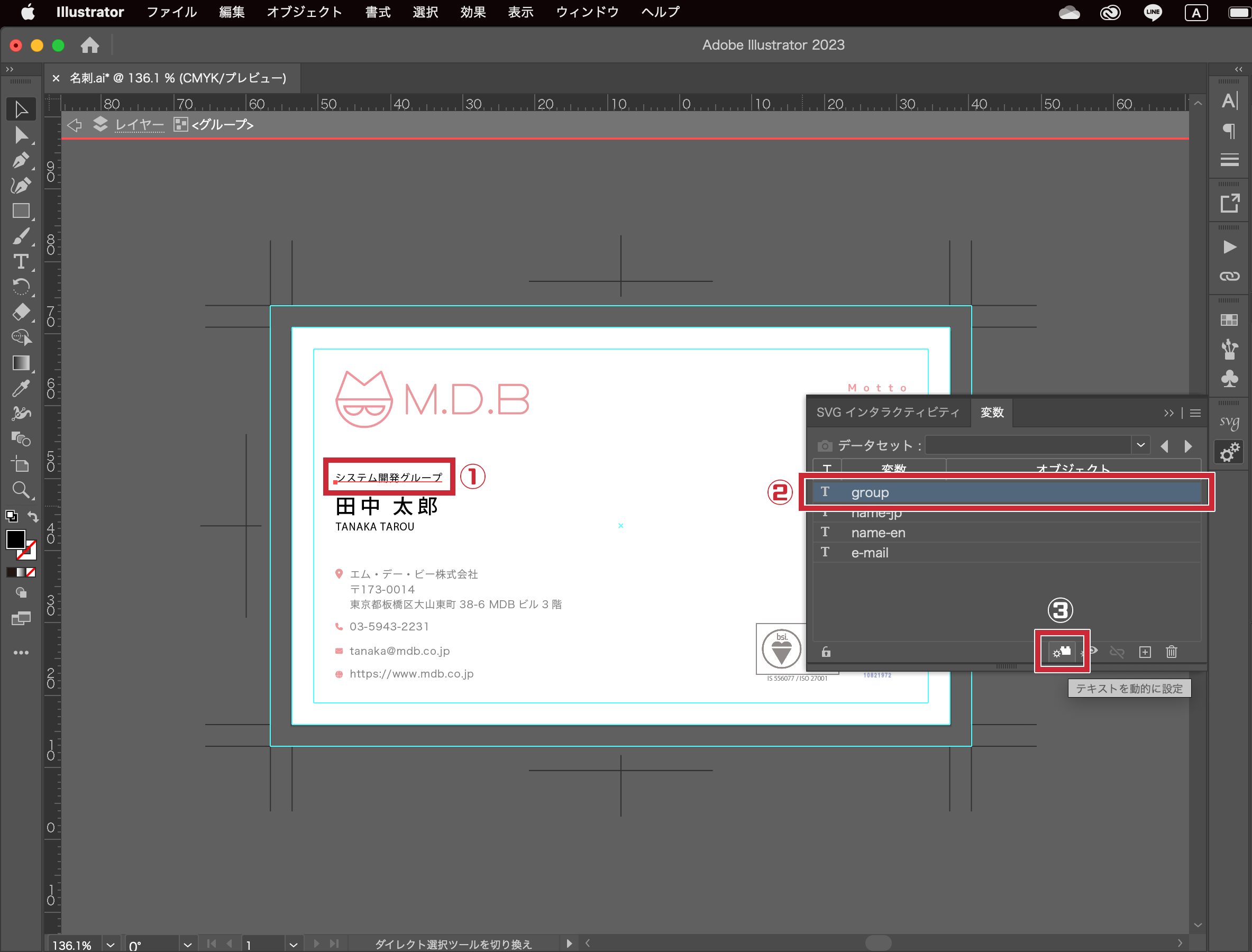1252x952 pixels.
Task: Reset default fill and stroke
Action: 11,516
